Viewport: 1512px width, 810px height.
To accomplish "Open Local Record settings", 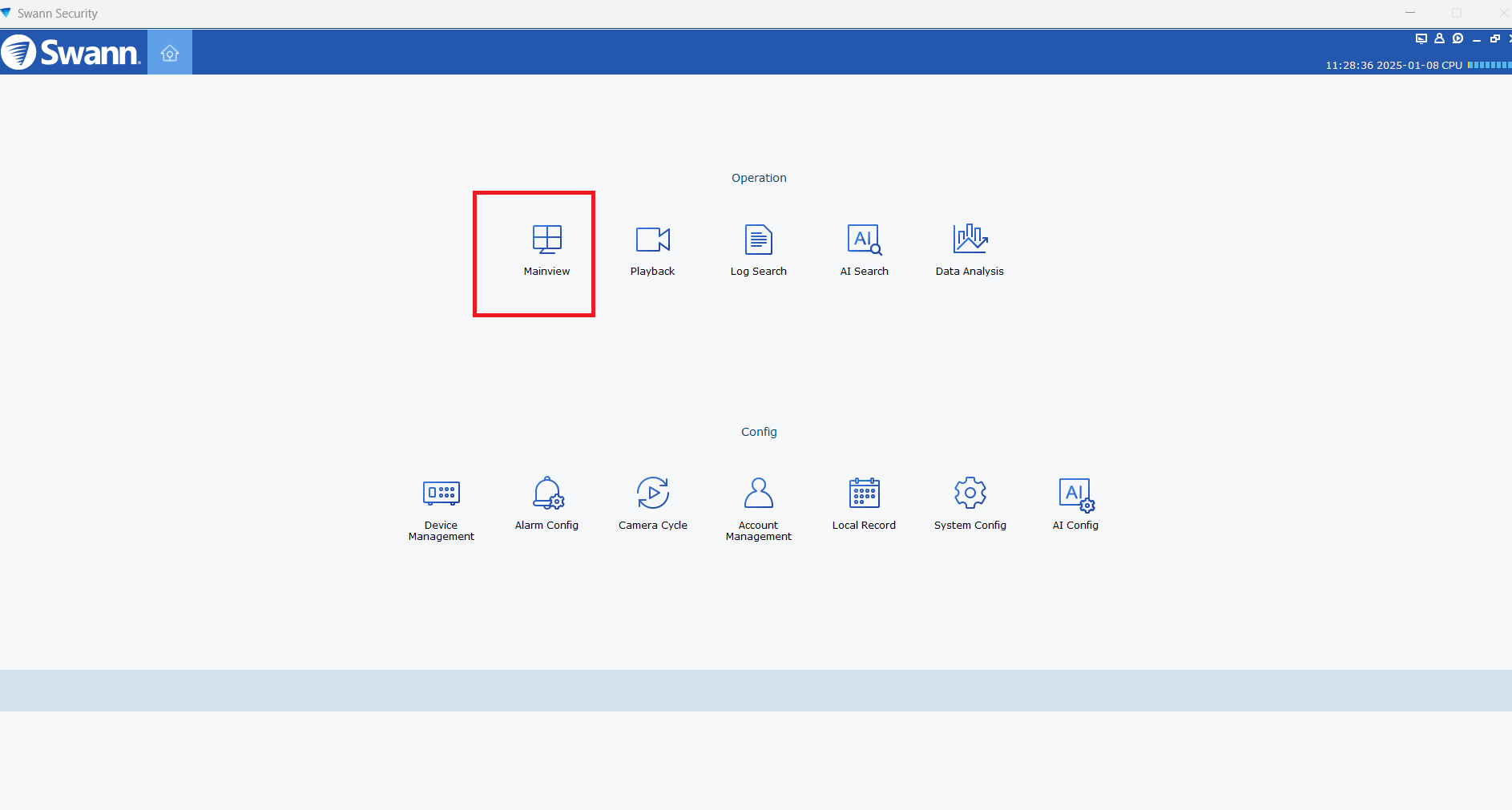I will coord(864,503).
